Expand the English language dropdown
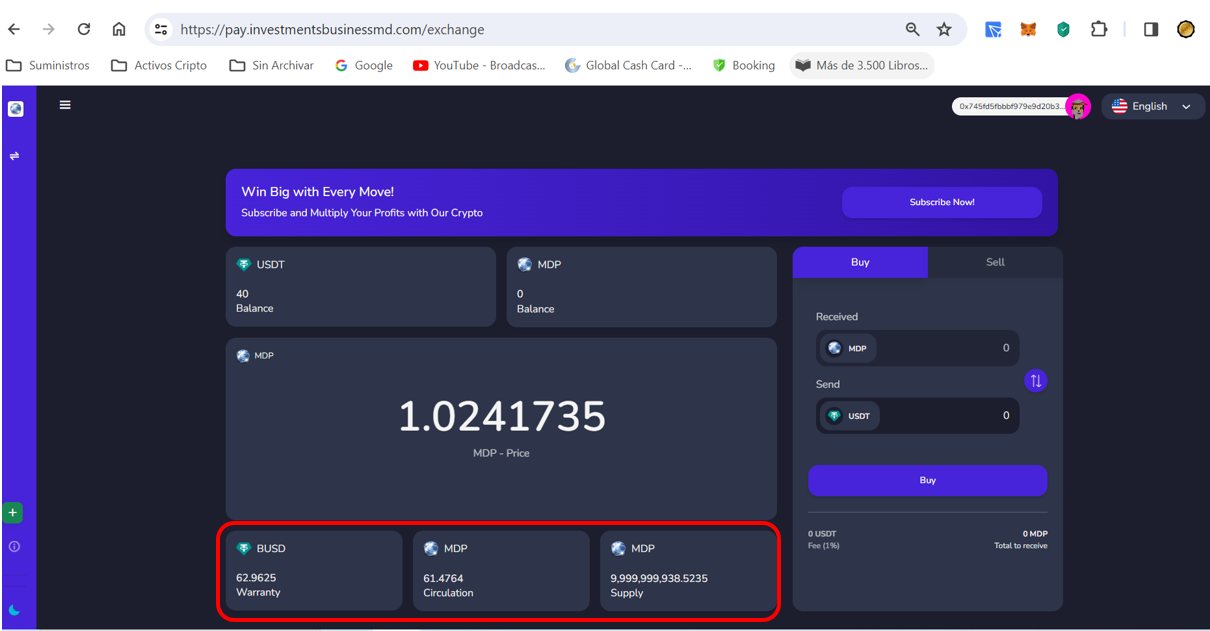The width and height of the screenshot is (1210, 631). point(1153,106)
